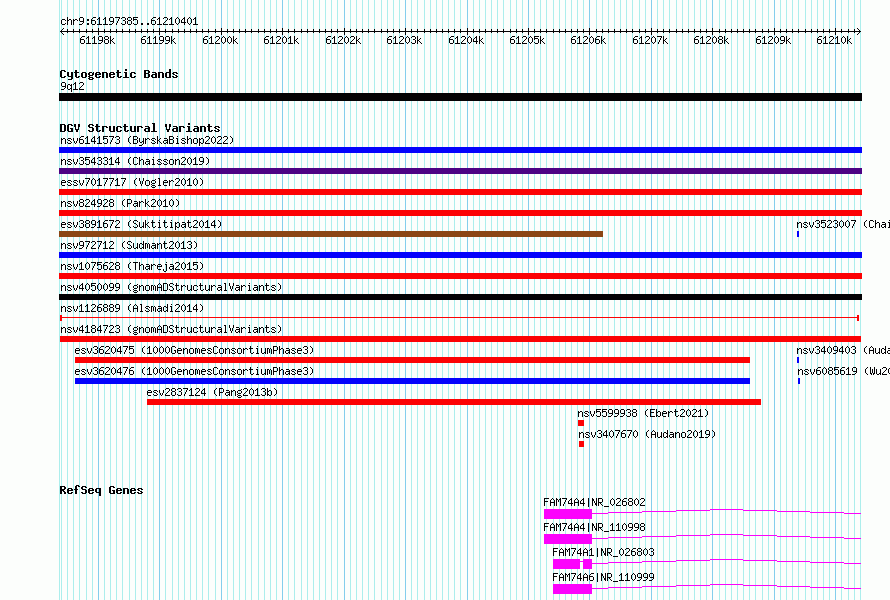
Task: Click the small nsv5599938 (Ebert2021) red marker
Action: (581, 423)
